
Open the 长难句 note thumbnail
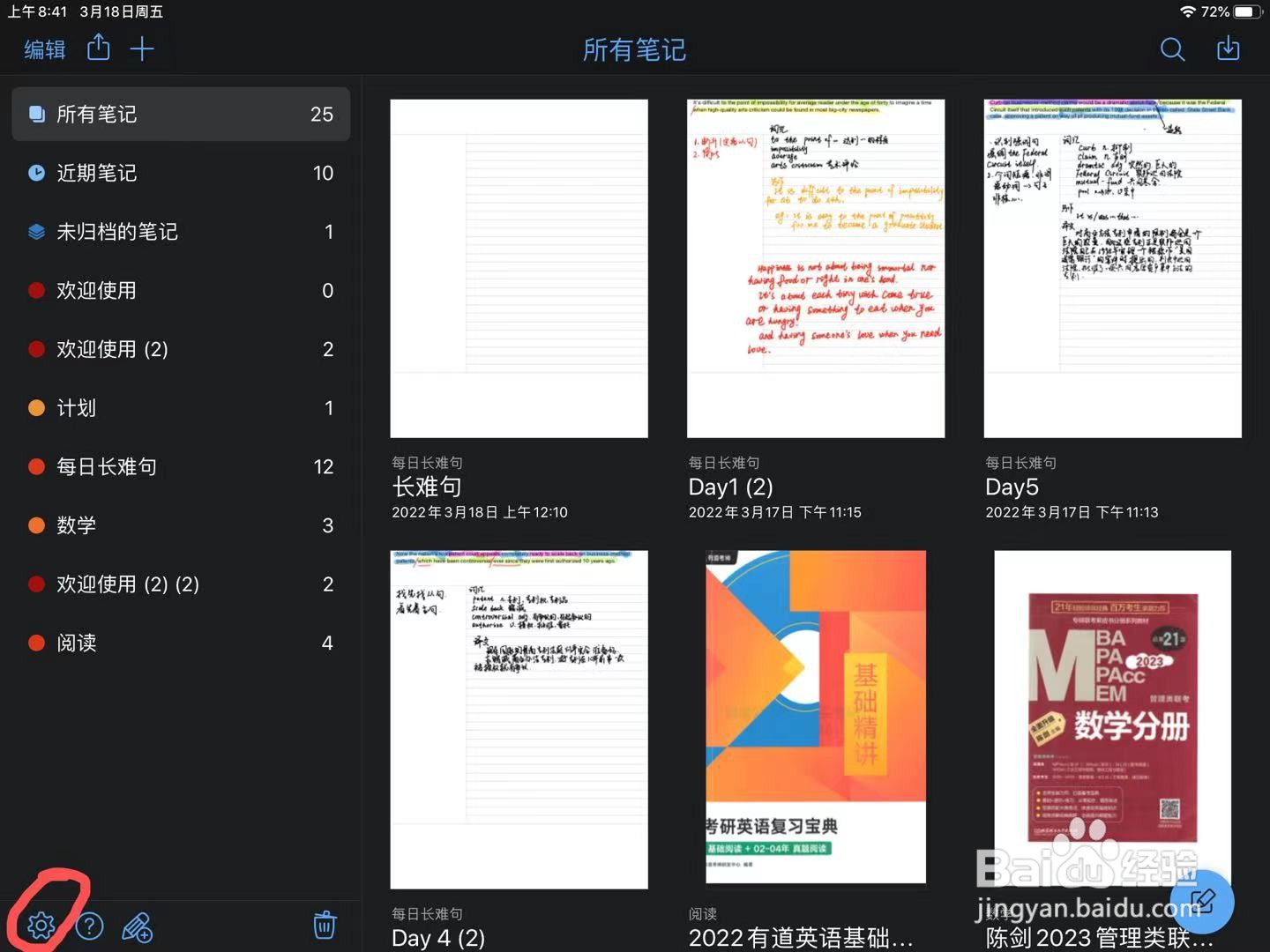(519, 269)
